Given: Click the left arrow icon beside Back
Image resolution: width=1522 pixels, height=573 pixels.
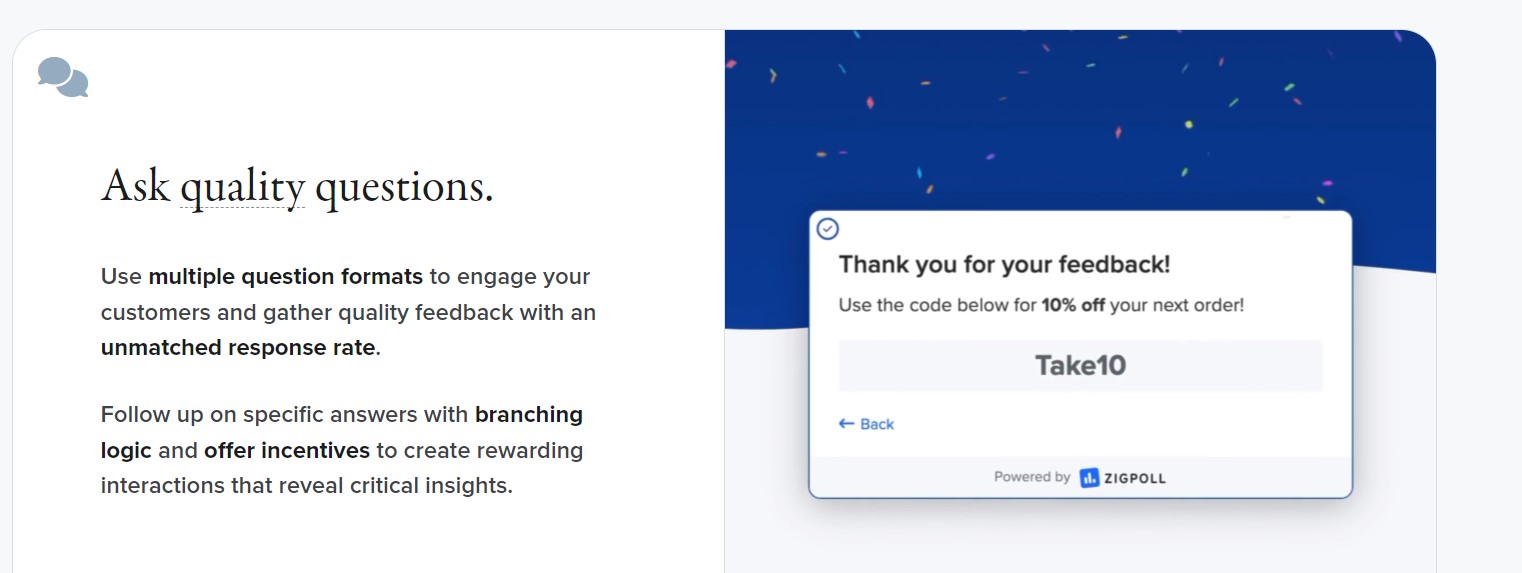Looking at the screenshot, I should pyautogui.click(x=846, y=424).
